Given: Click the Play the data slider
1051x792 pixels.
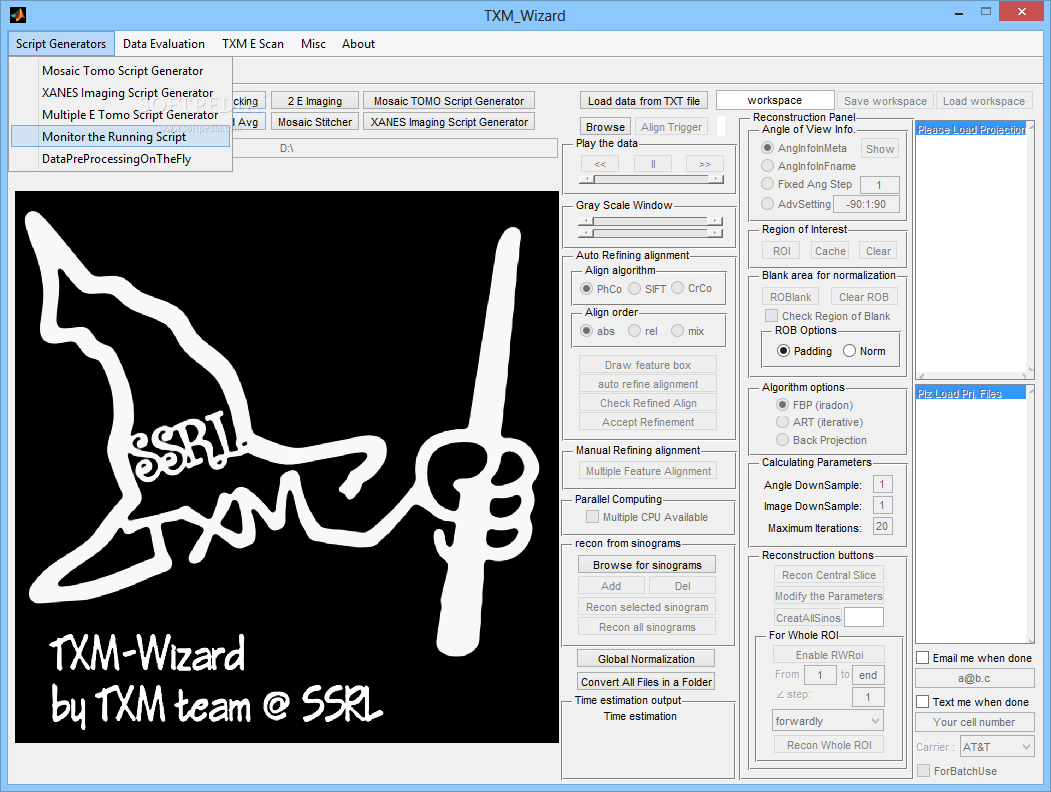Looking at the screenshot, I should coord(652,180).
